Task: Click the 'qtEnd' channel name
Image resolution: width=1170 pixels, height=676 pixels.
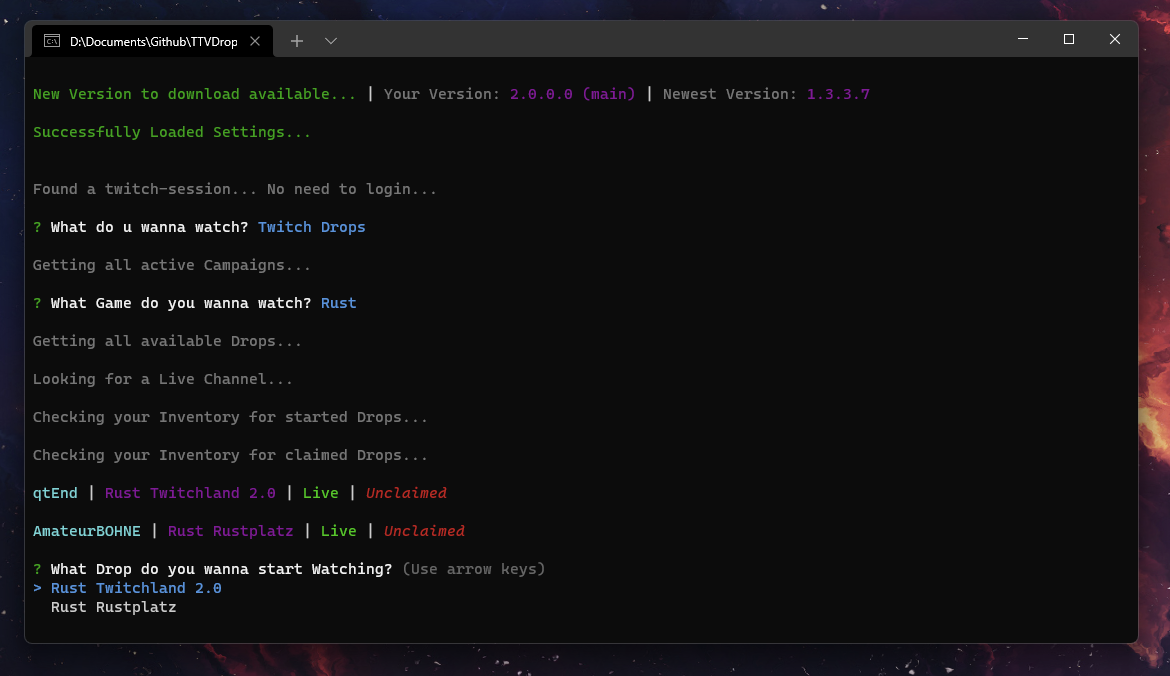Action: pyautogui.click(x=55, y=493)
